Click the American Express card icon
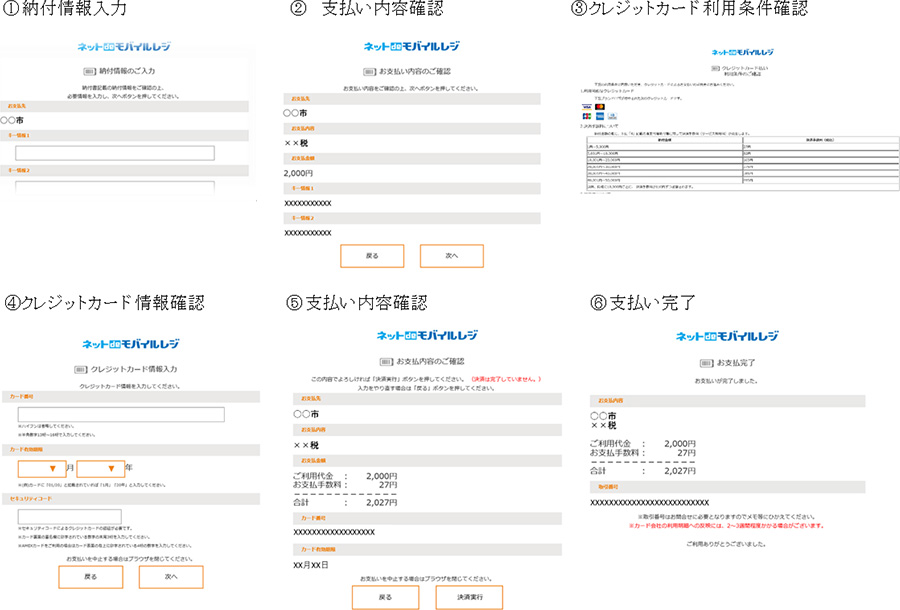This screenshot has width=900, height=610. pyautogui.click(x=600, y=116)
